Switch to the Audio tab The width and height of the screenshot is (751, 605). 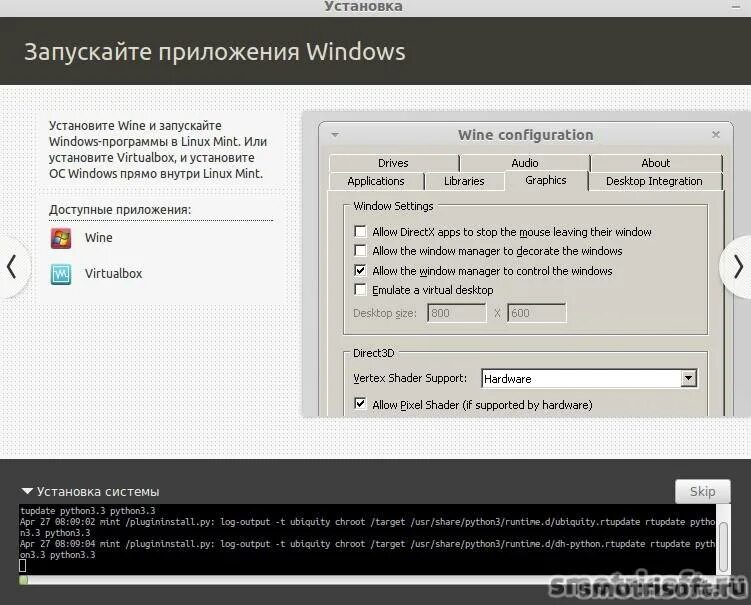pos(525,163)
